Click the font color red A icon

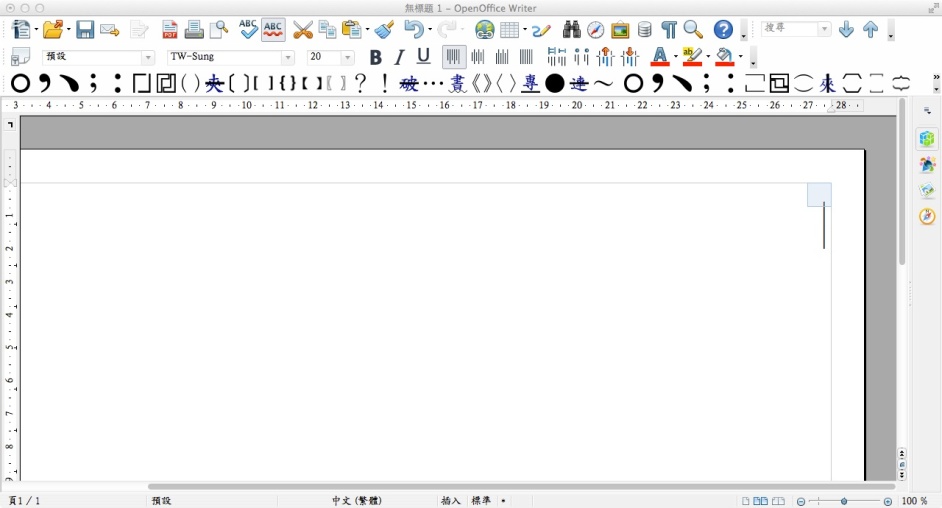[x=658, y=57]
